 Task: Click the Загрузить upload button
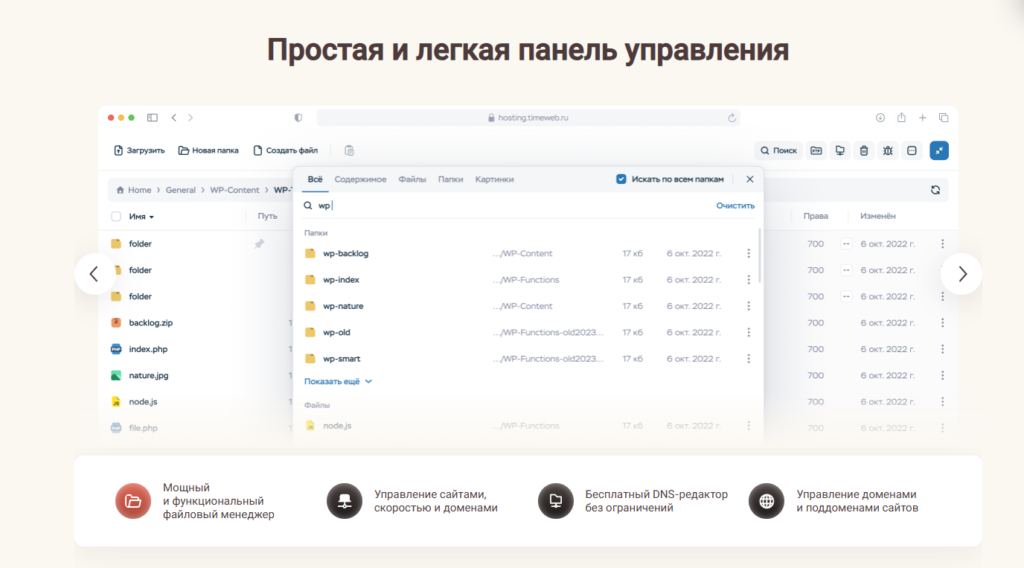[x=139, y=150]
